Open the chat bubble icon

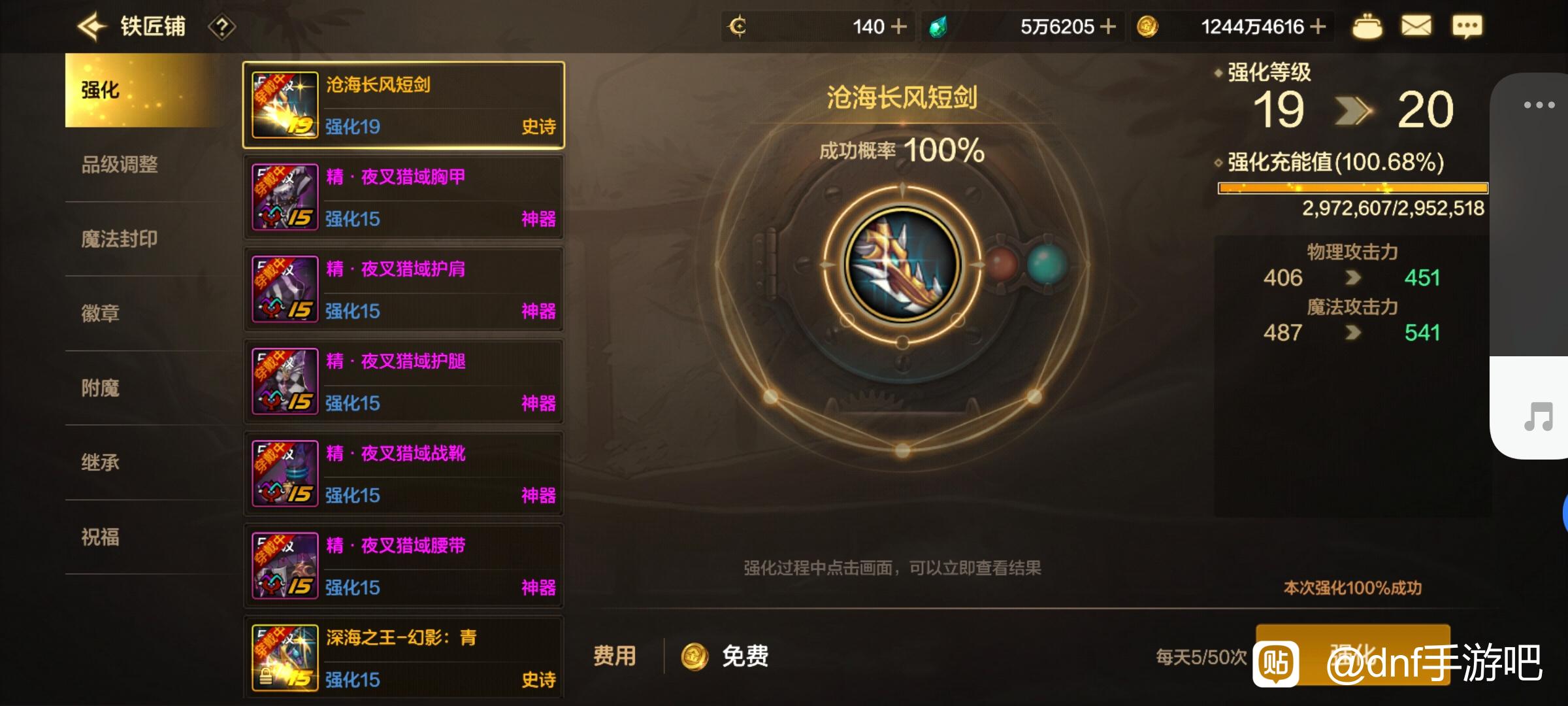click(1467, 27)
